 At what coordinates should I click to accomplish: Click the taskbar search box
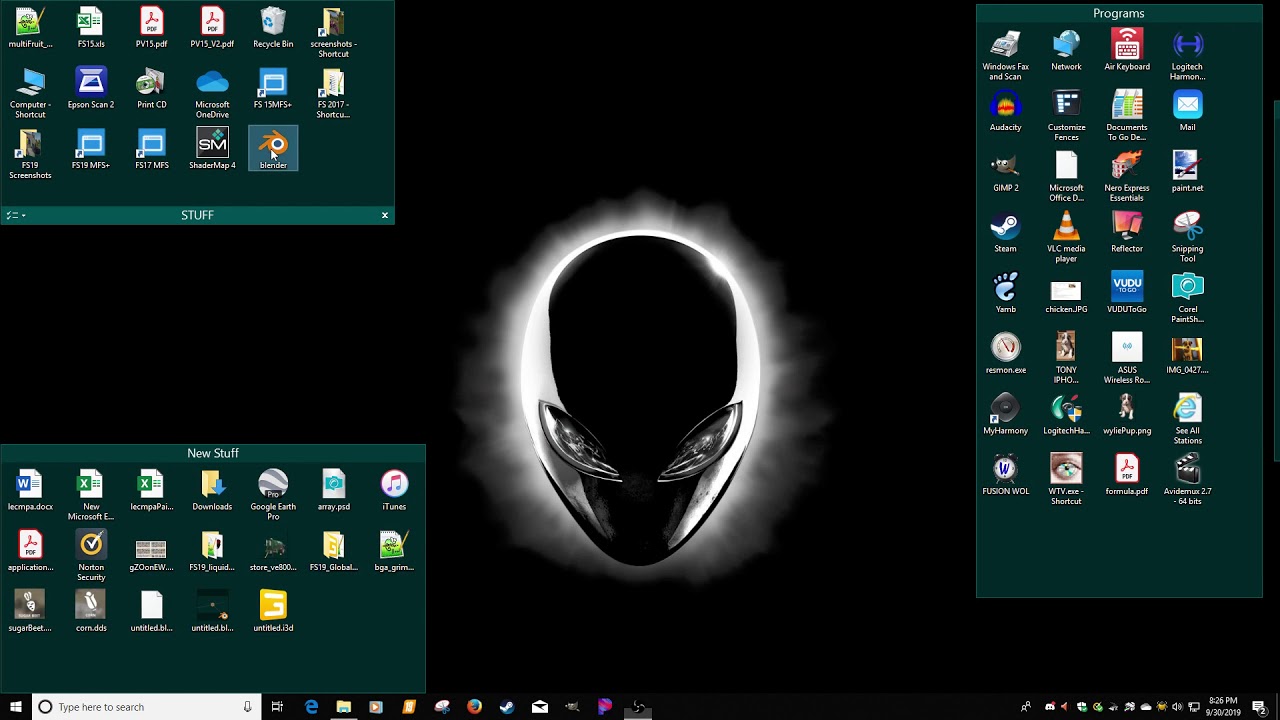[146, 707]
